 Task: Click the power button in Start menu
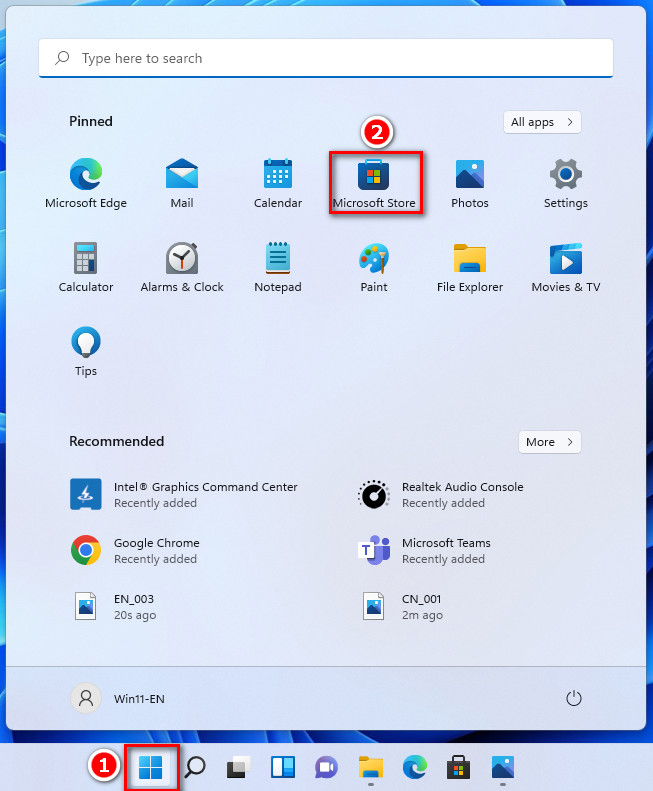point(574,698)
